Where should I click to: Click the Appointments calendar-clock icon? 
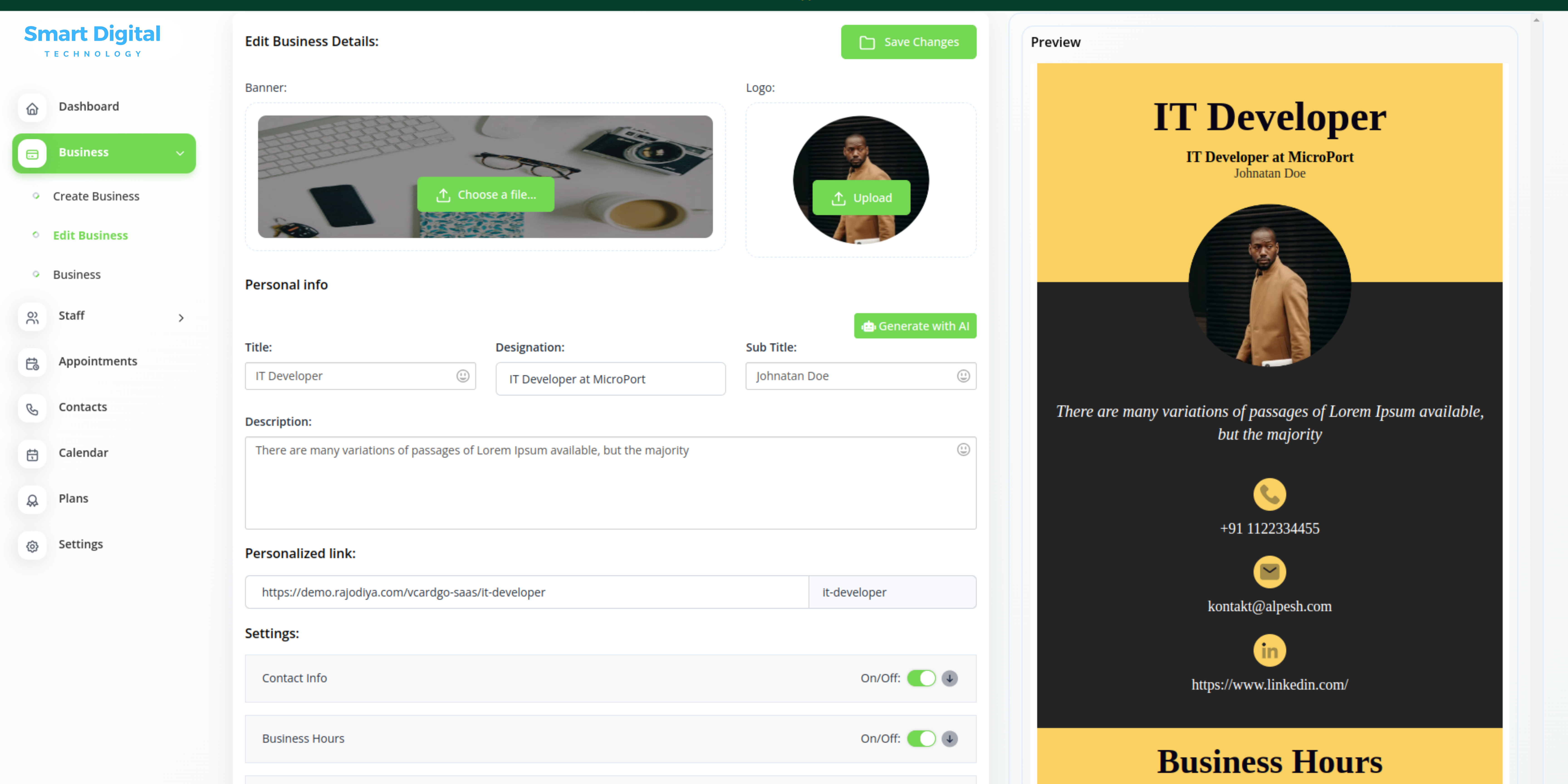(x=32, y=363)
